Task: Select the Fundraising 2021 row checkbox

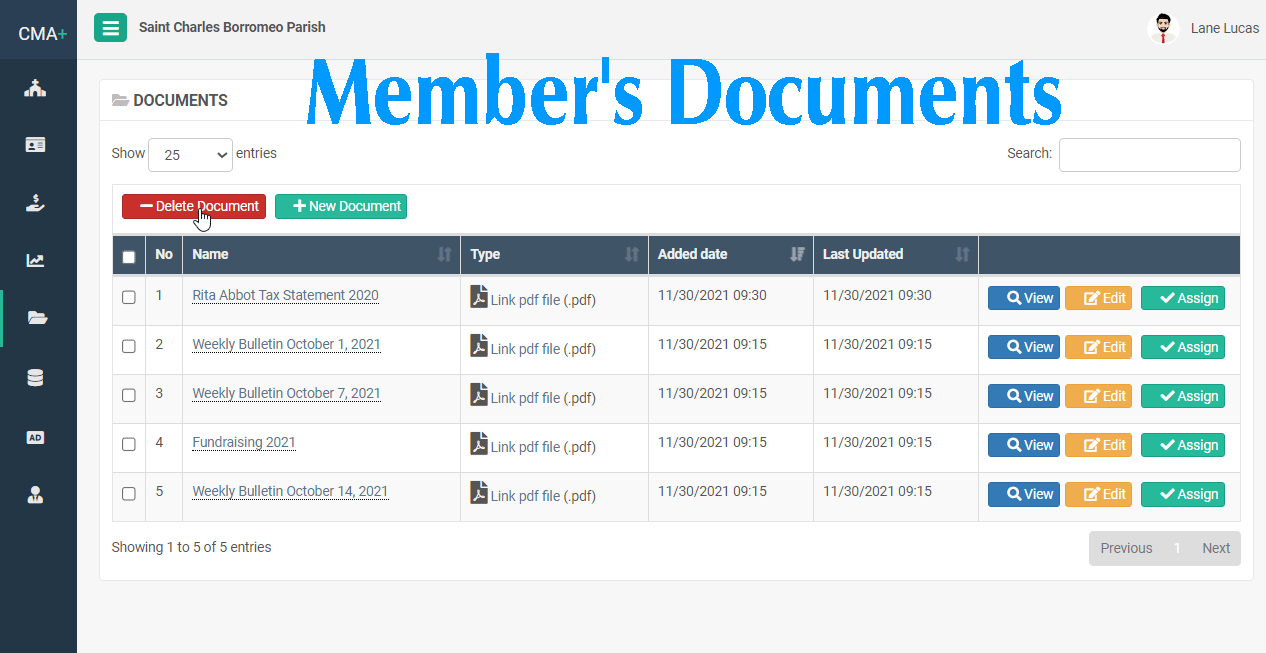Action: (128, 444)
